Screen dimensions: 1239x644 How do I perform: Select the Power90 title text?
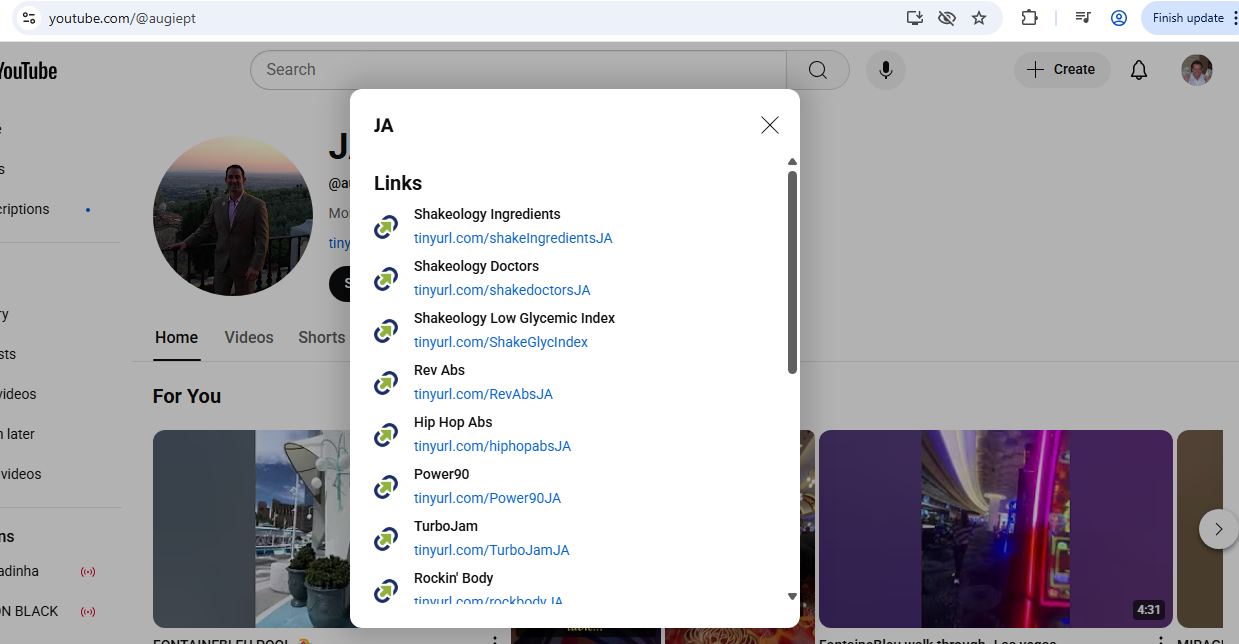(x=441, y=474)
